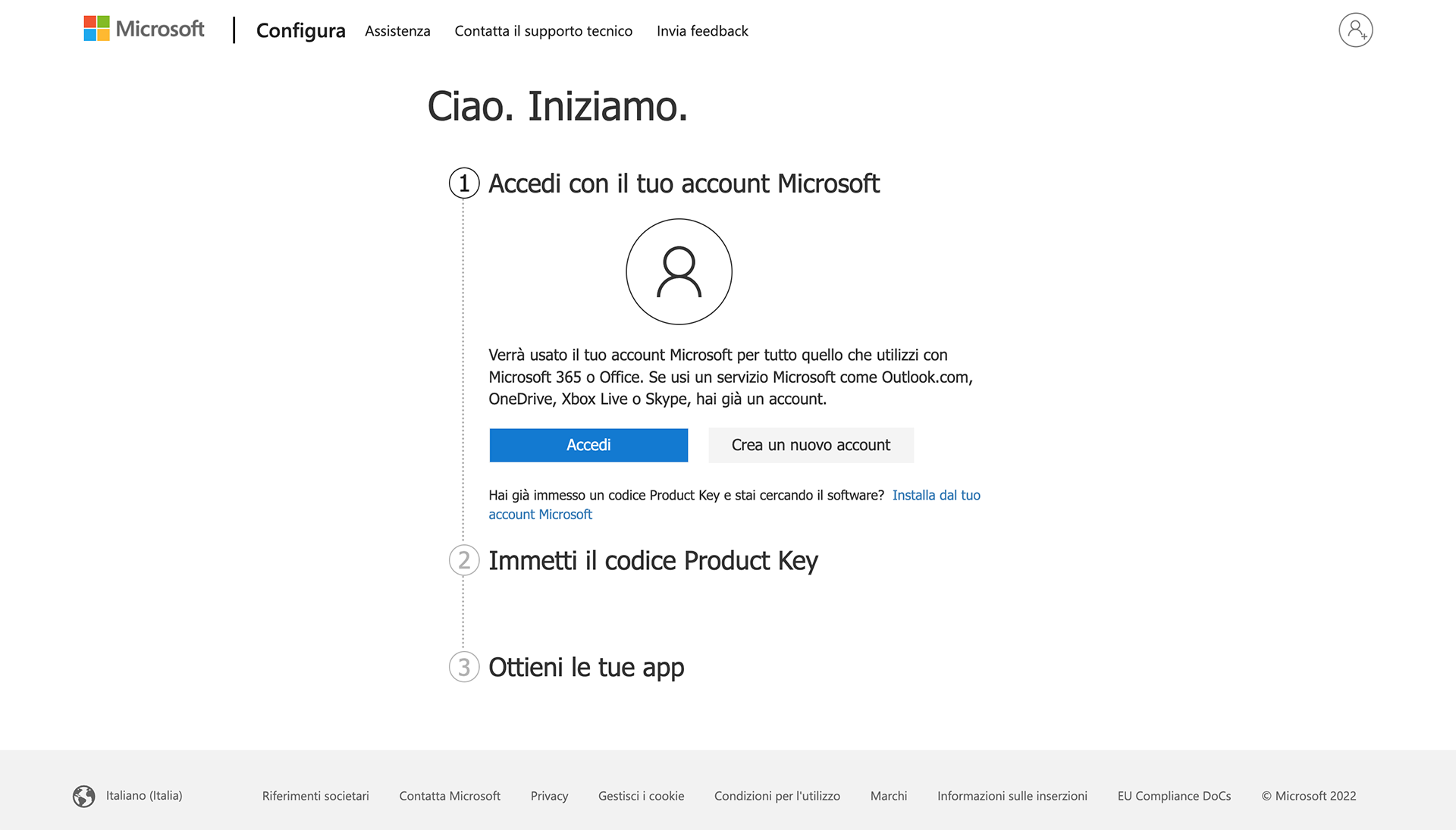Click the large user avatar circle

(x=679, y=271)
